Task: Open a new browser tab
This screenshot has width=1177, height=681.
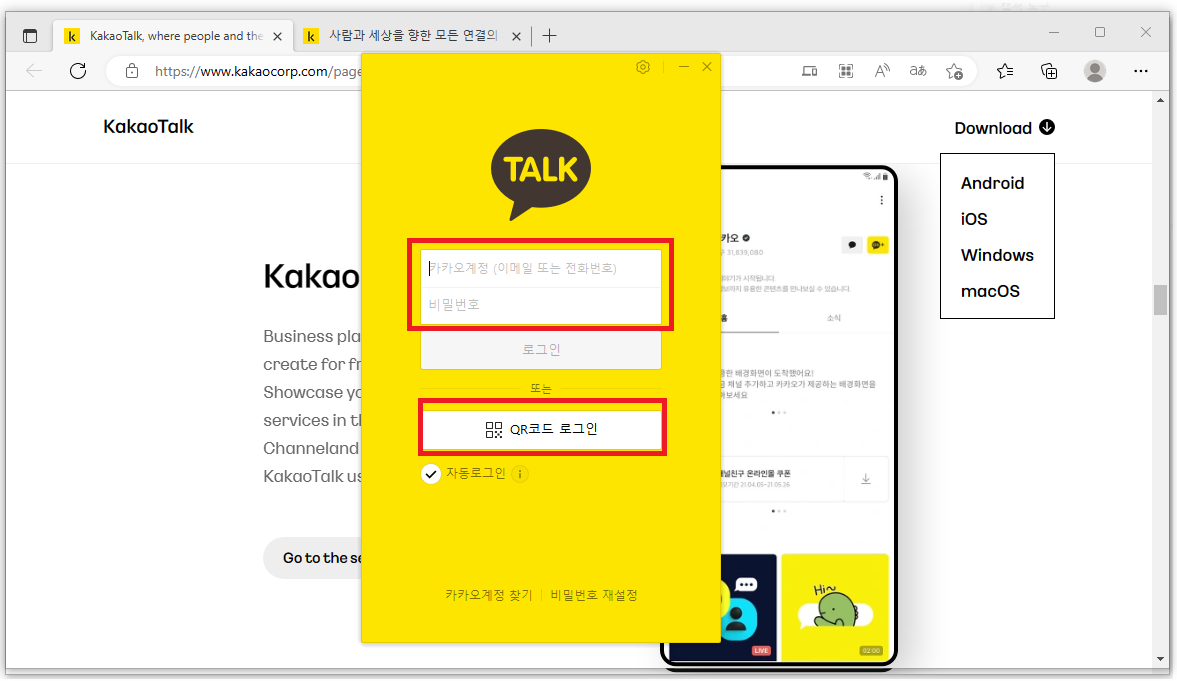Action: point(549,35)
